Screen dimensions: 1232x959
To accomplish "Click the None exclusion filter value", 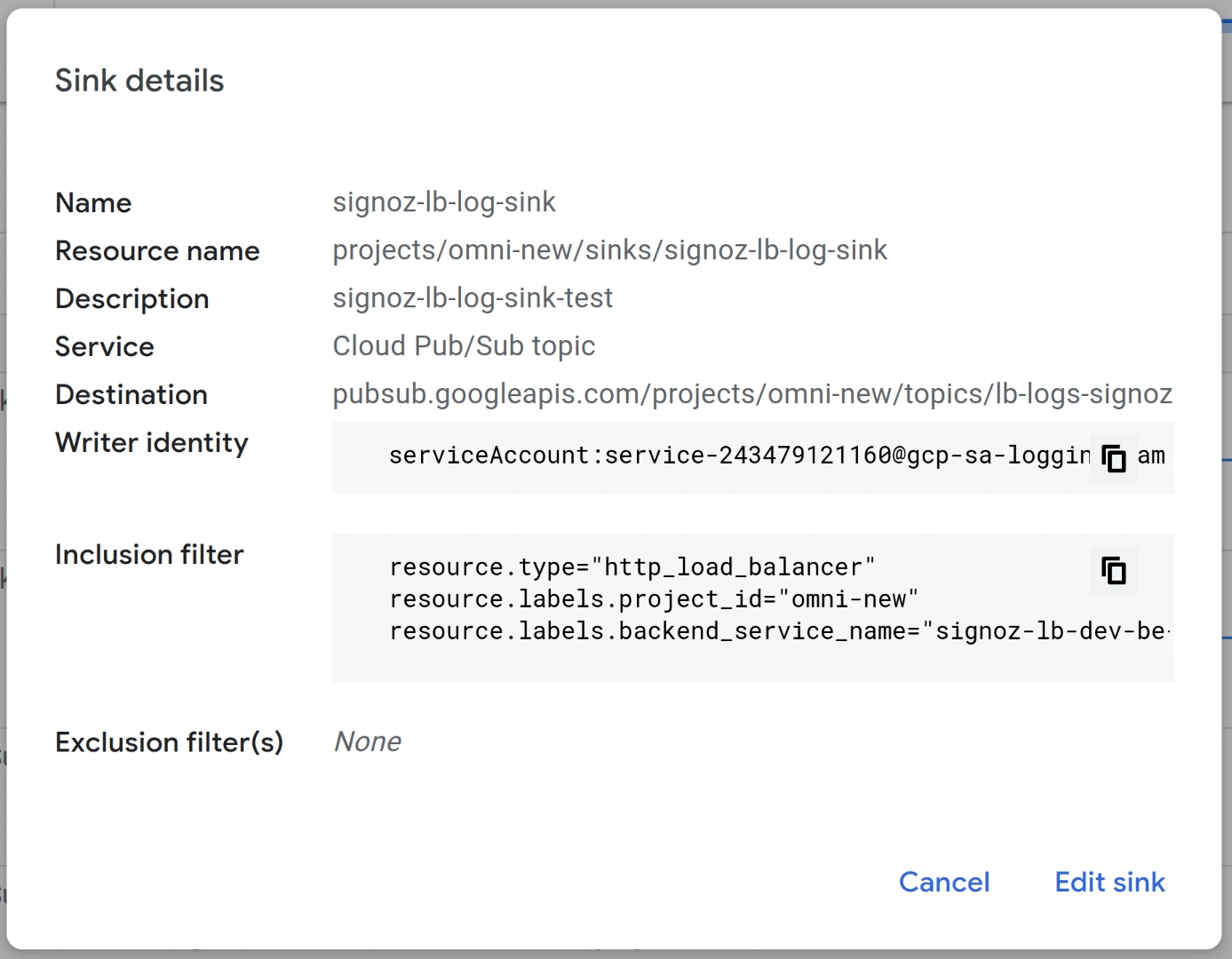I will [367, 741].
